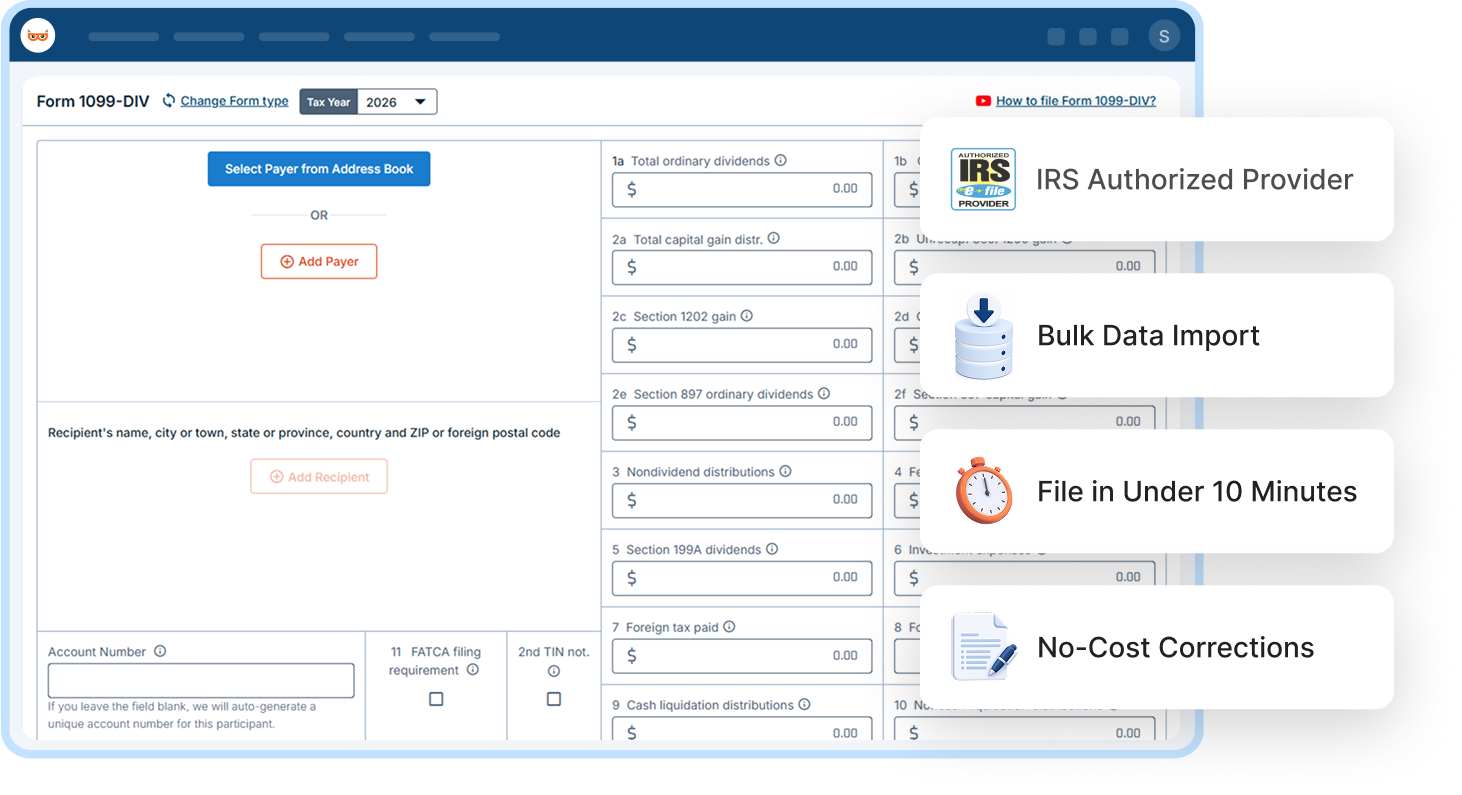
Task: Click the 2a Total capital gain amount field
Action: [742, 267]
